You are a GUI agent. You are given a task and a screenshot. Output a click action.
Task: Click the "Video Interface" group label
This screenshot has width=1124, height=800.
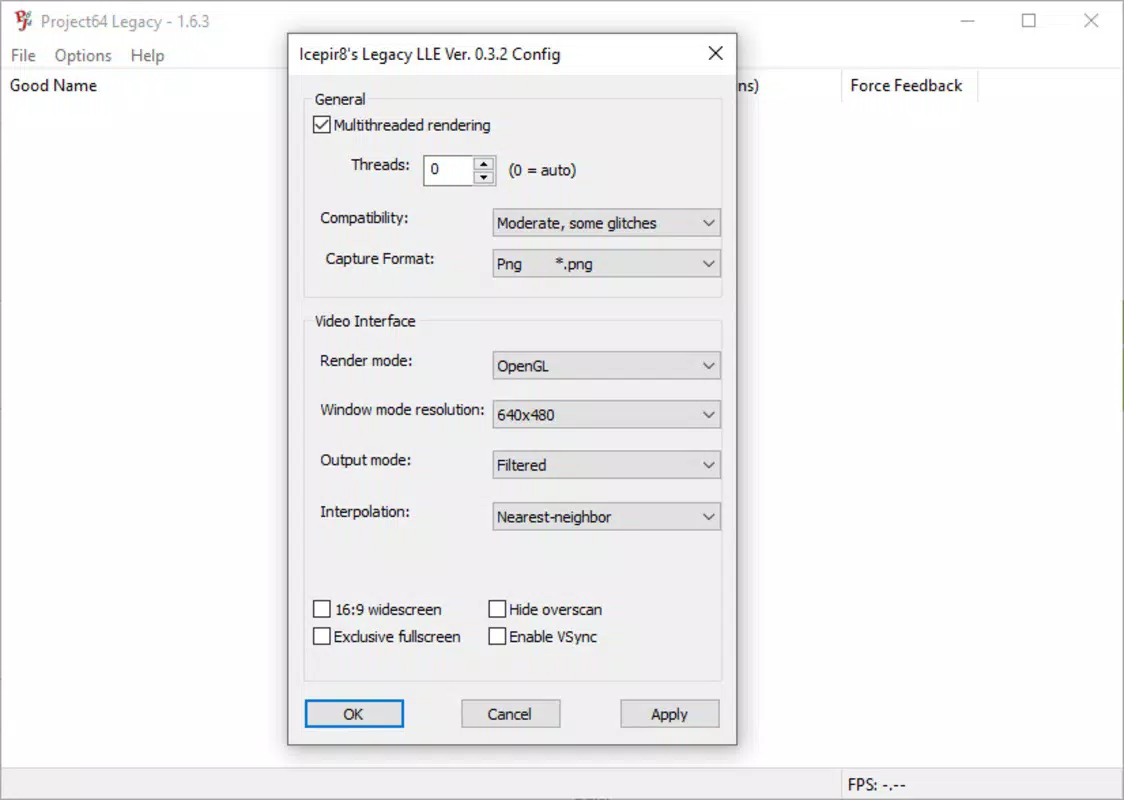point(365,321)
